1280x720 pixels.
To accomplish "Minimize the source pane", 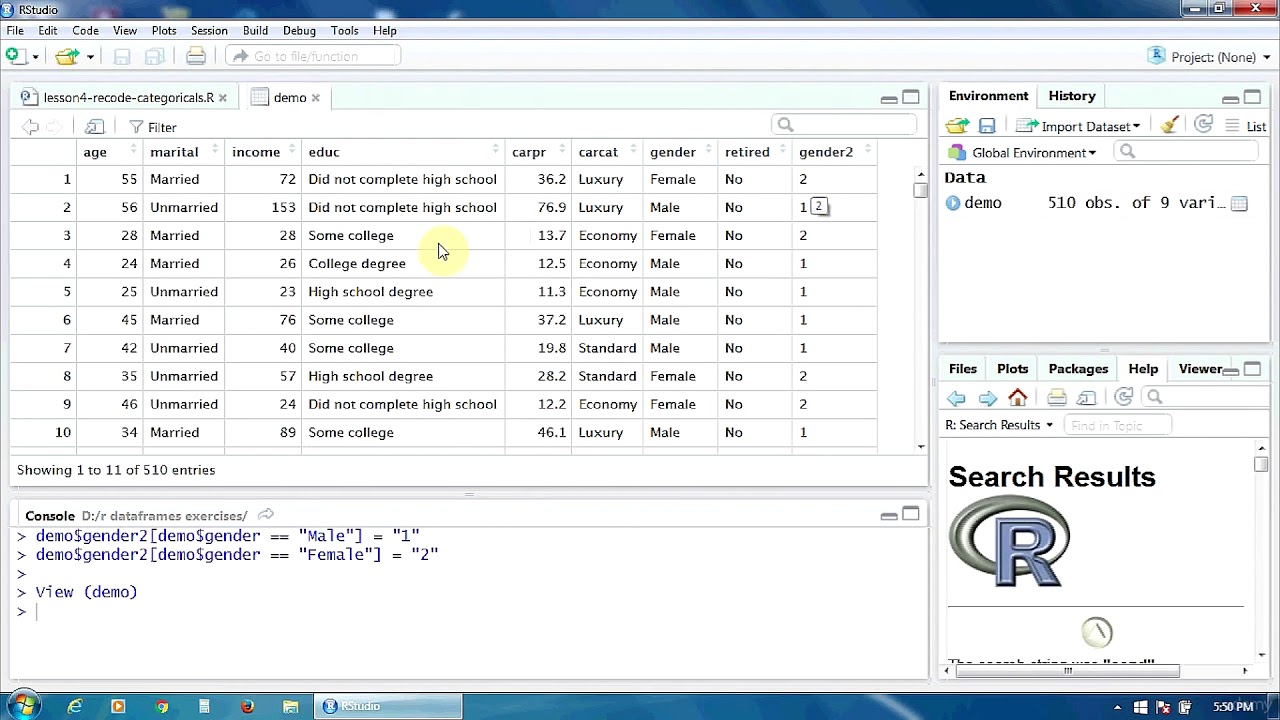I will click(889, 98).
